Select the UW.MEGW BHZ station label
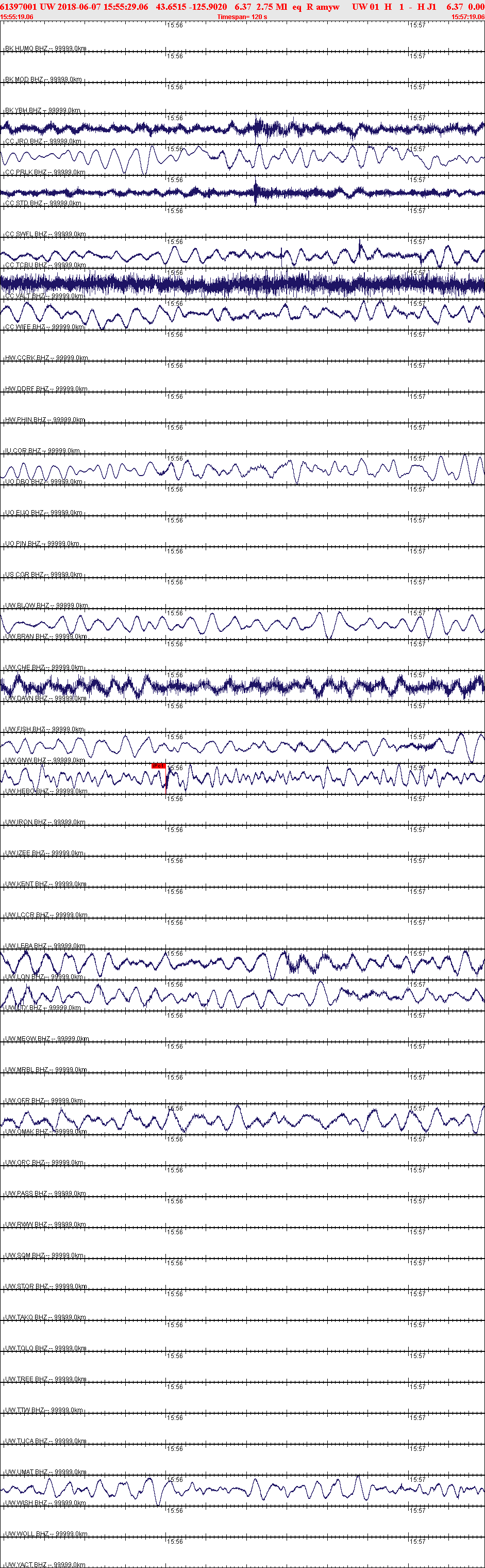 point(47,1039)
